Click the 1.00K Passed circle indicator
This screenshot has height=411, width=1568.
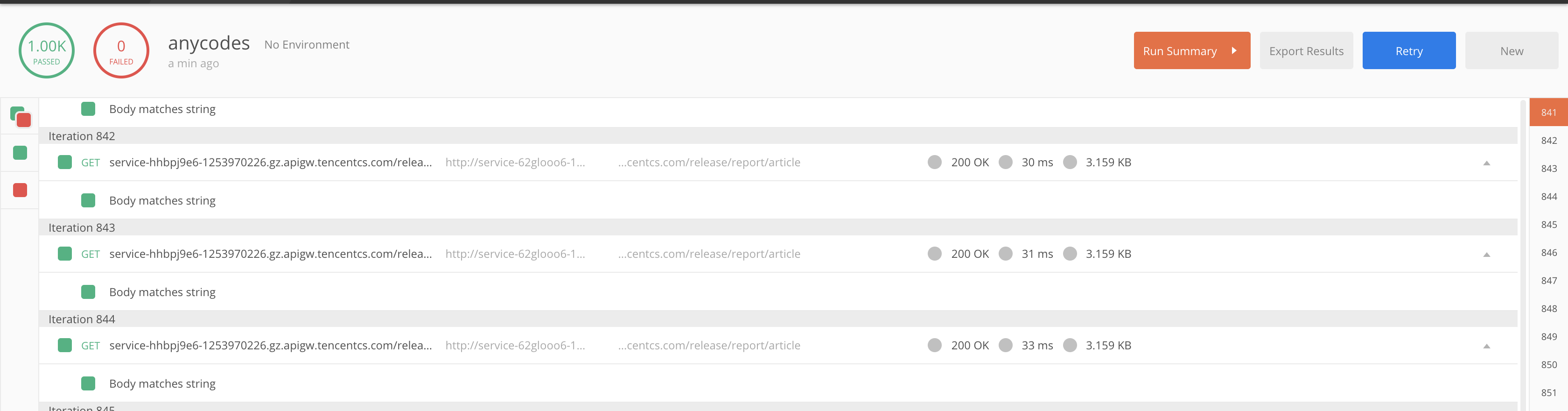[x=46, y=50]
